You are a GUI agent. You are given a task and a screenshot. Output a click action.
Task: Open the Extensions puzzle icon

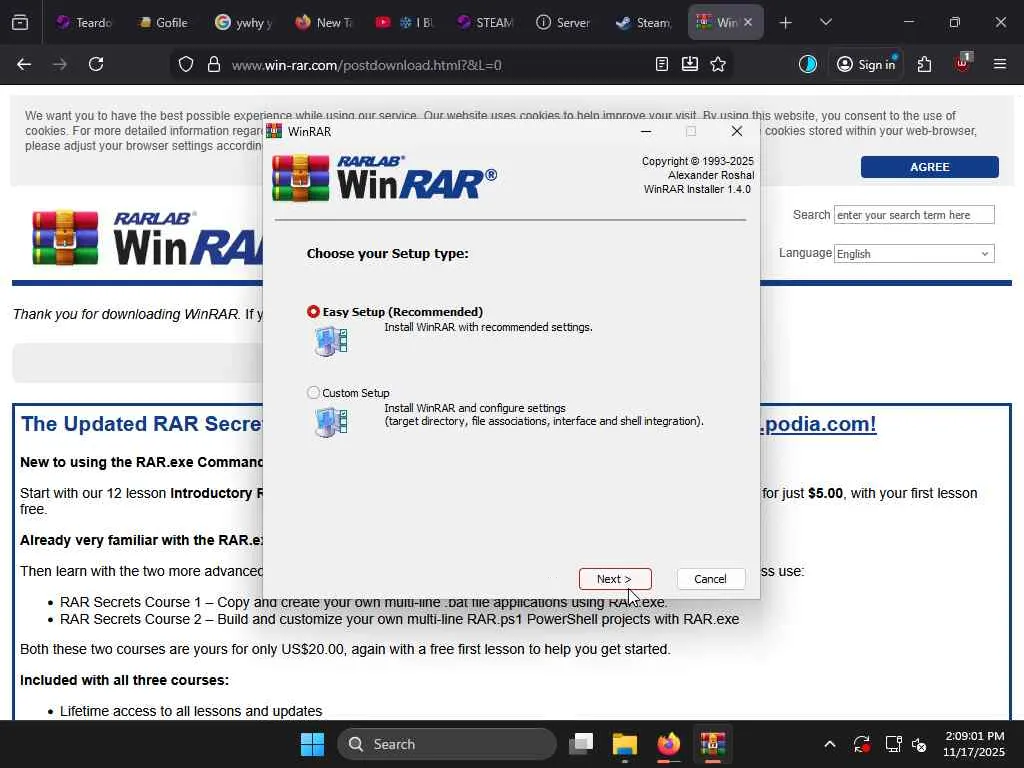click(924, 65)
